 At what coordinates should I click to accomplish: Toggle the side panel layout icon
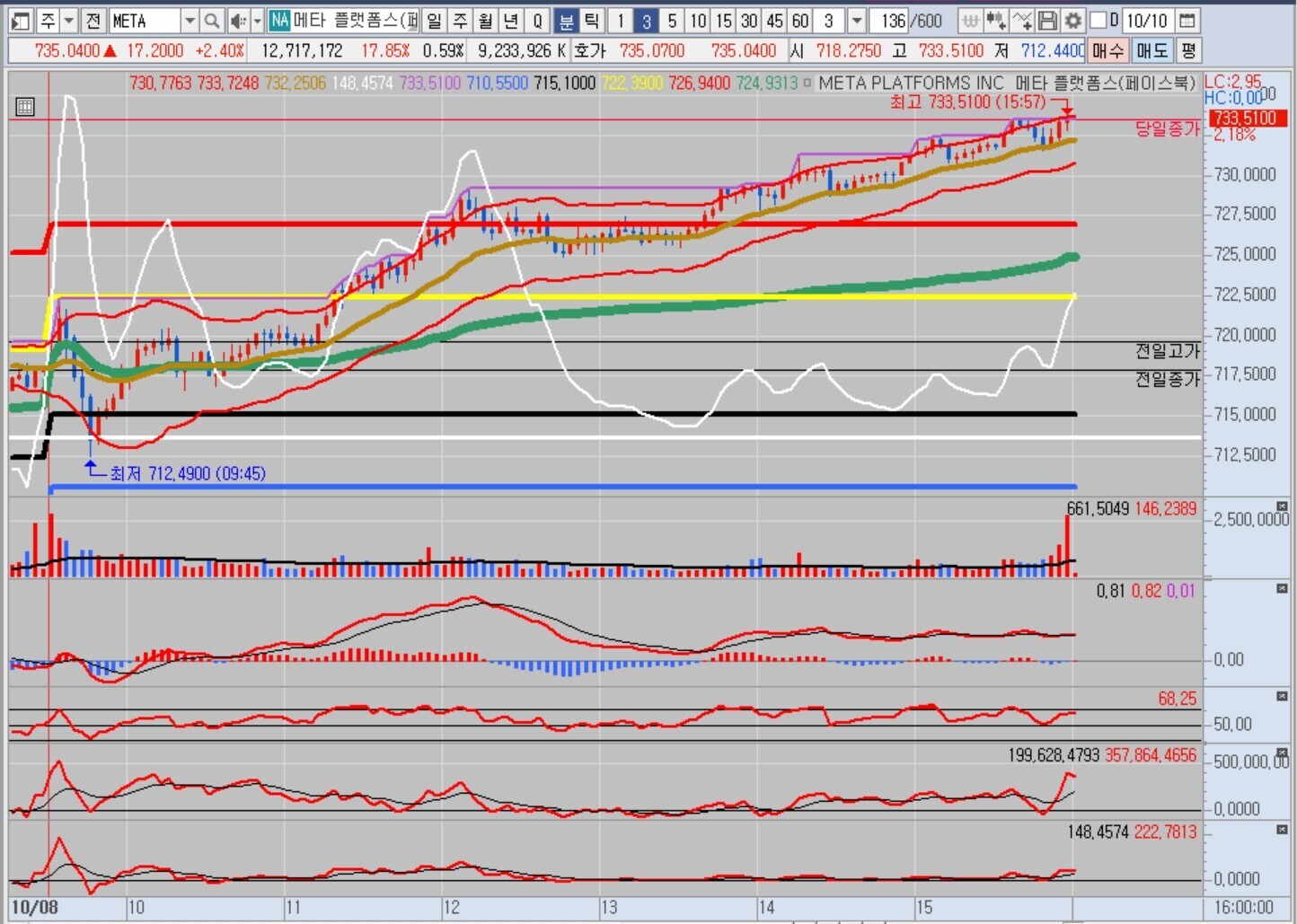21,20
